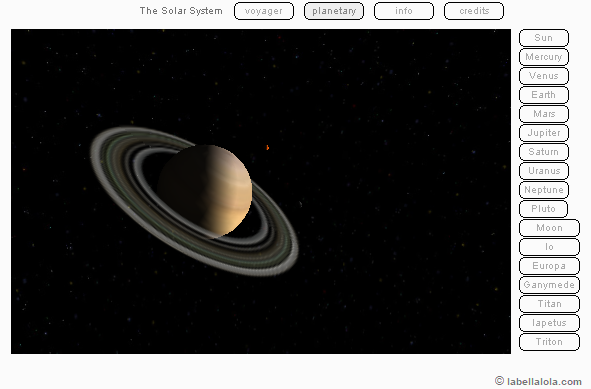Viewport: 591px width, 389px height.
Task: View Pluto
Action: pyautogui.click(x=544, y=208)
